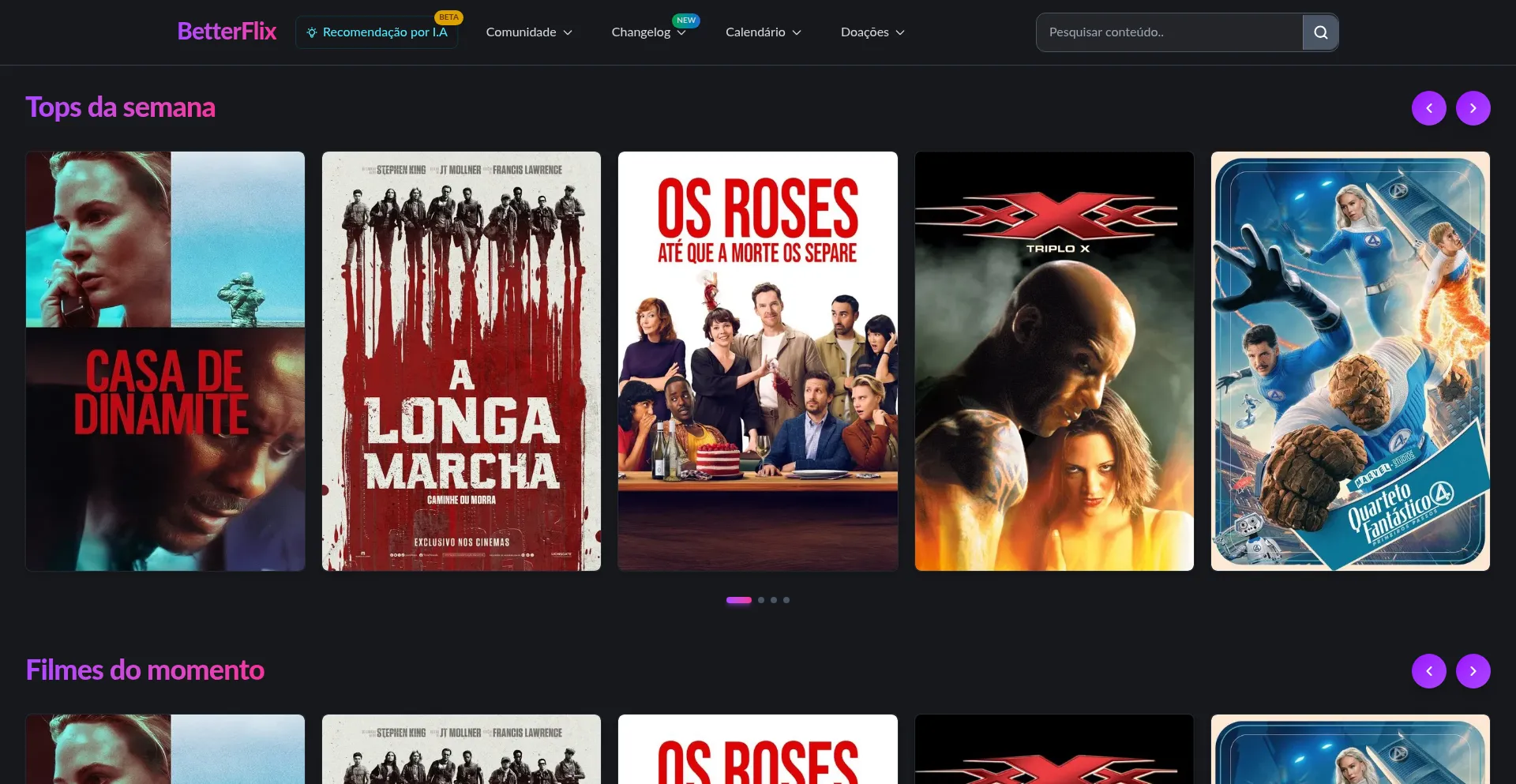Move Filmes do momento carousel backward
Image resolution: width=1516 pixels, height=784 pixels.
pos(1428,671)
